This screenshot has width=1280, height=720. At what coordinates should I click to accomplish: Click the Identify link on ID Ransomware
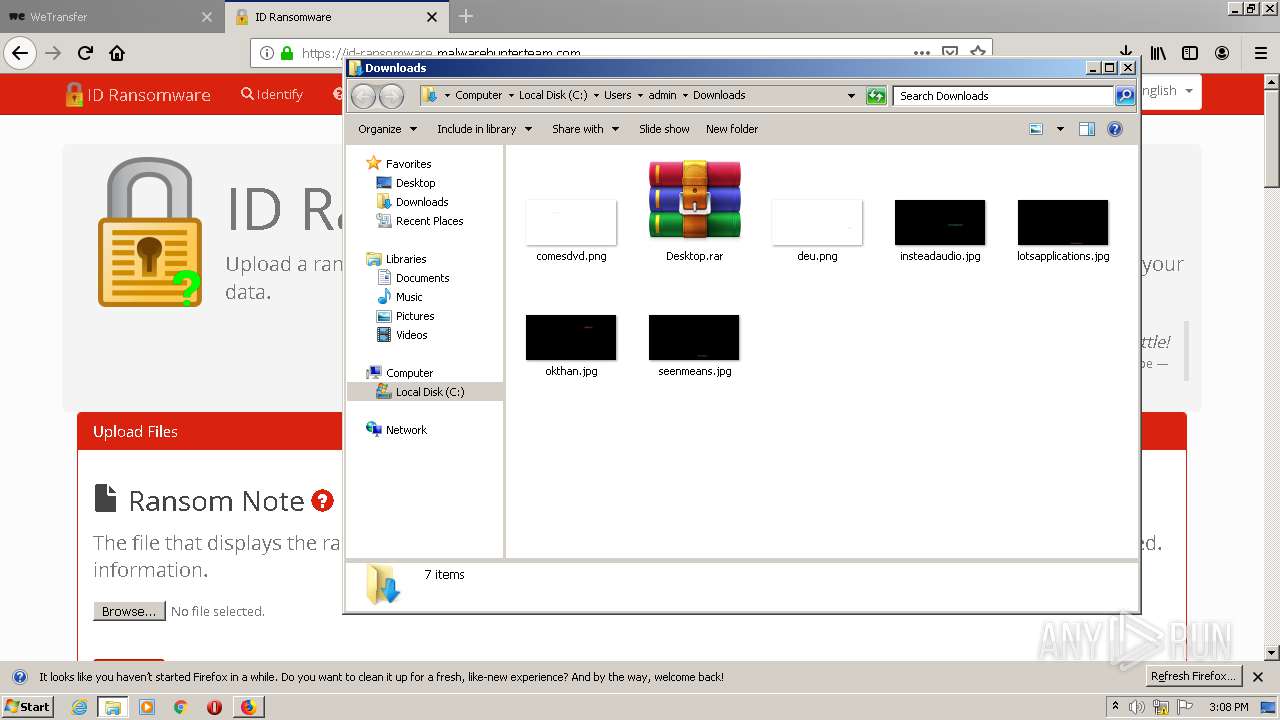[x=272, y=94]
